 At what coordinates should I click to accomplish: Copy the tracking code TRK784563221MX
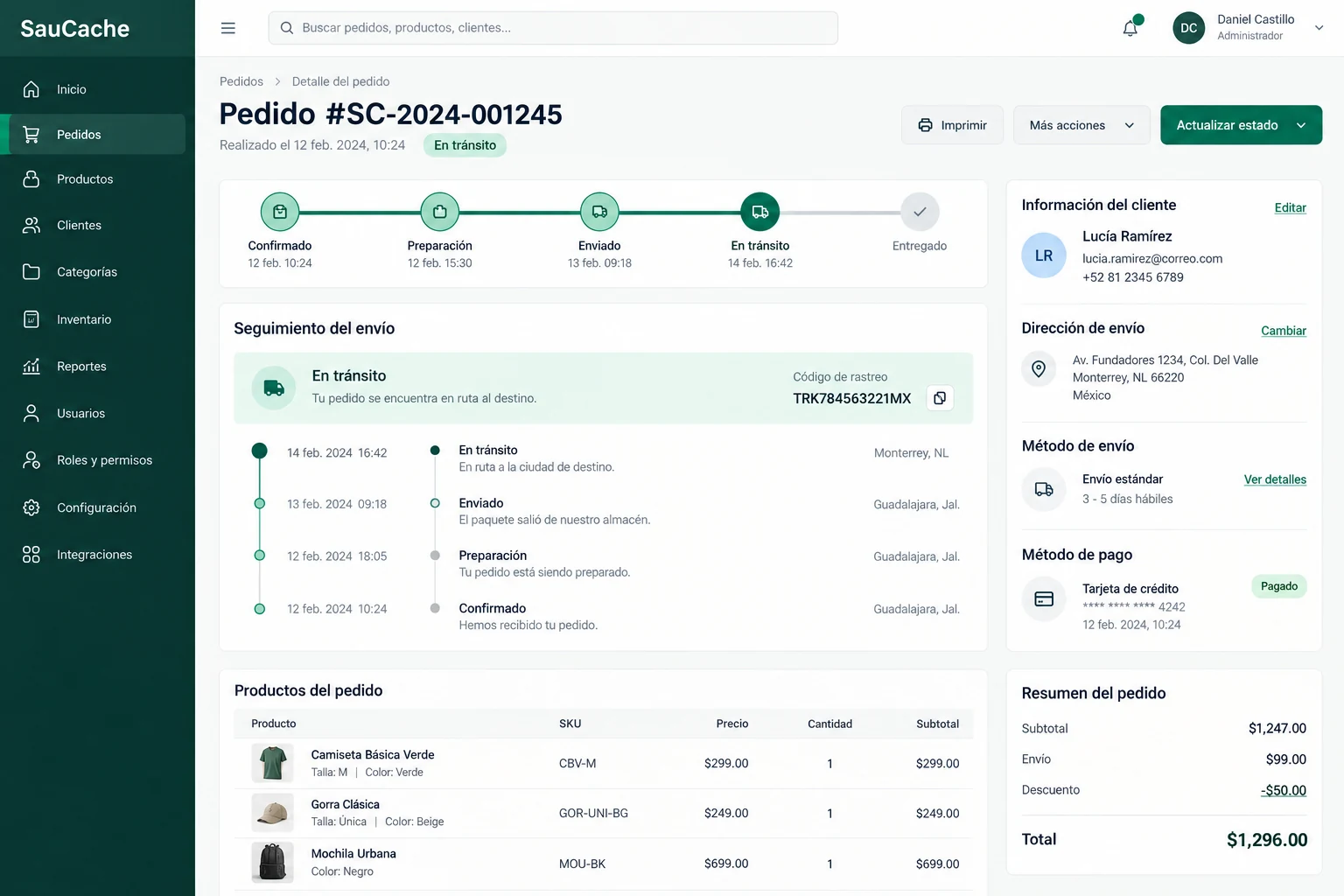click(x=940, y=398)
